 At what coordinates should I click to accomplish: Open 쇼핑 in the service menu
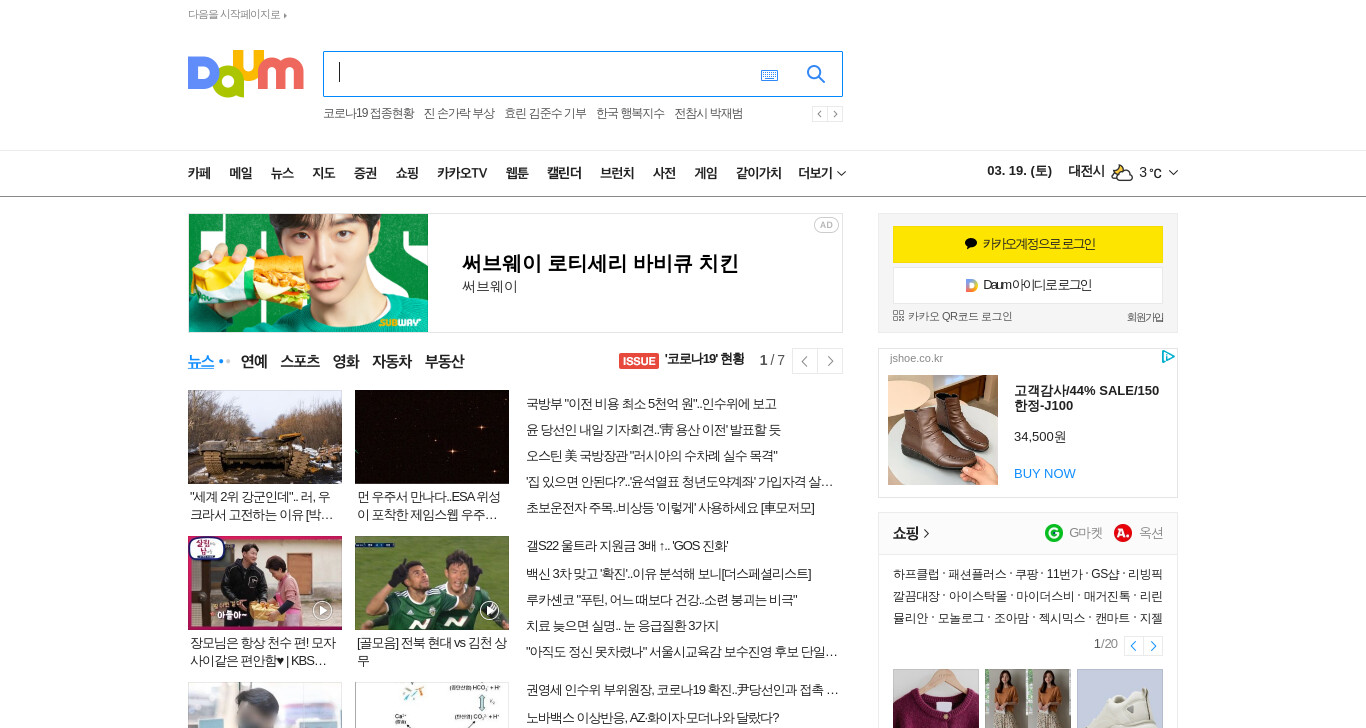pyautogui.click(x=407, y=173)
